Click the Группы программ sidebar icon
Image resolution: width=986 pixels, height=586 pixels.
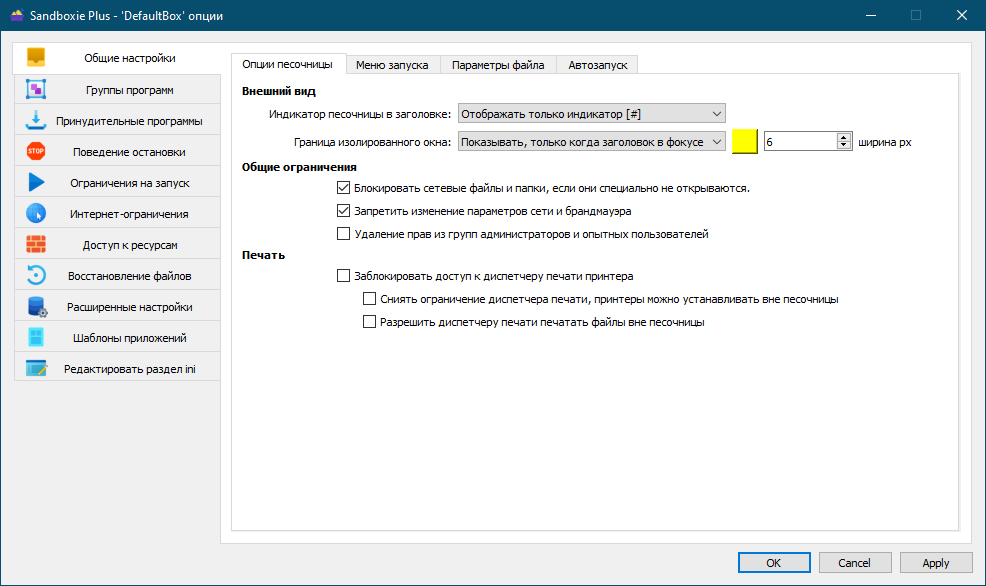click(36, 89)
